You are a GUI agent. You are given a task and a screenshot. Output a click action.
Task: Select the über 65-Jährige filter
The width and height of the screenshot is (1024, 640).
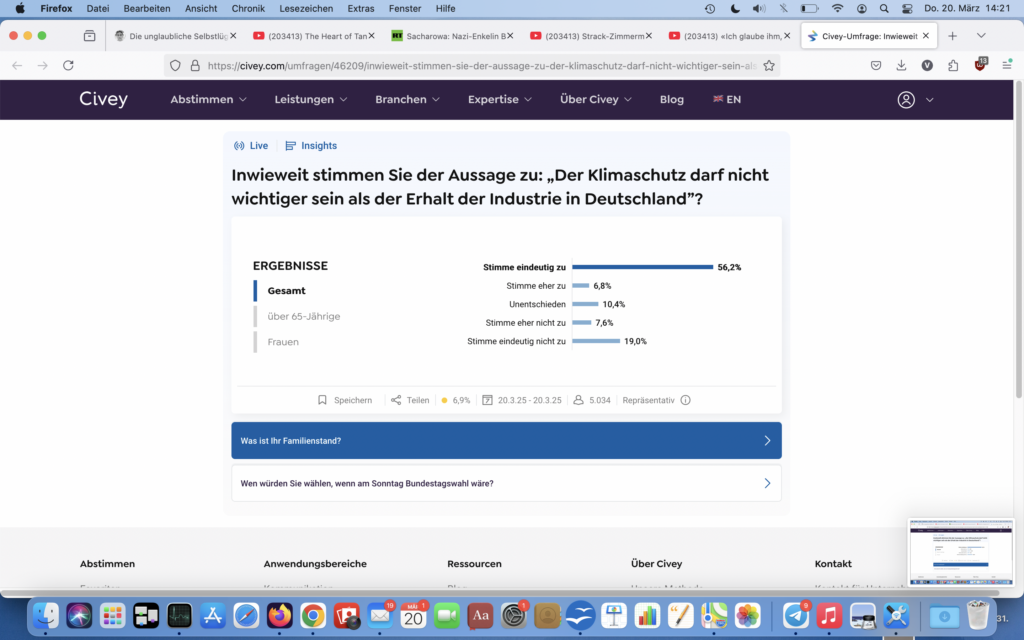[x=303, y=316]
